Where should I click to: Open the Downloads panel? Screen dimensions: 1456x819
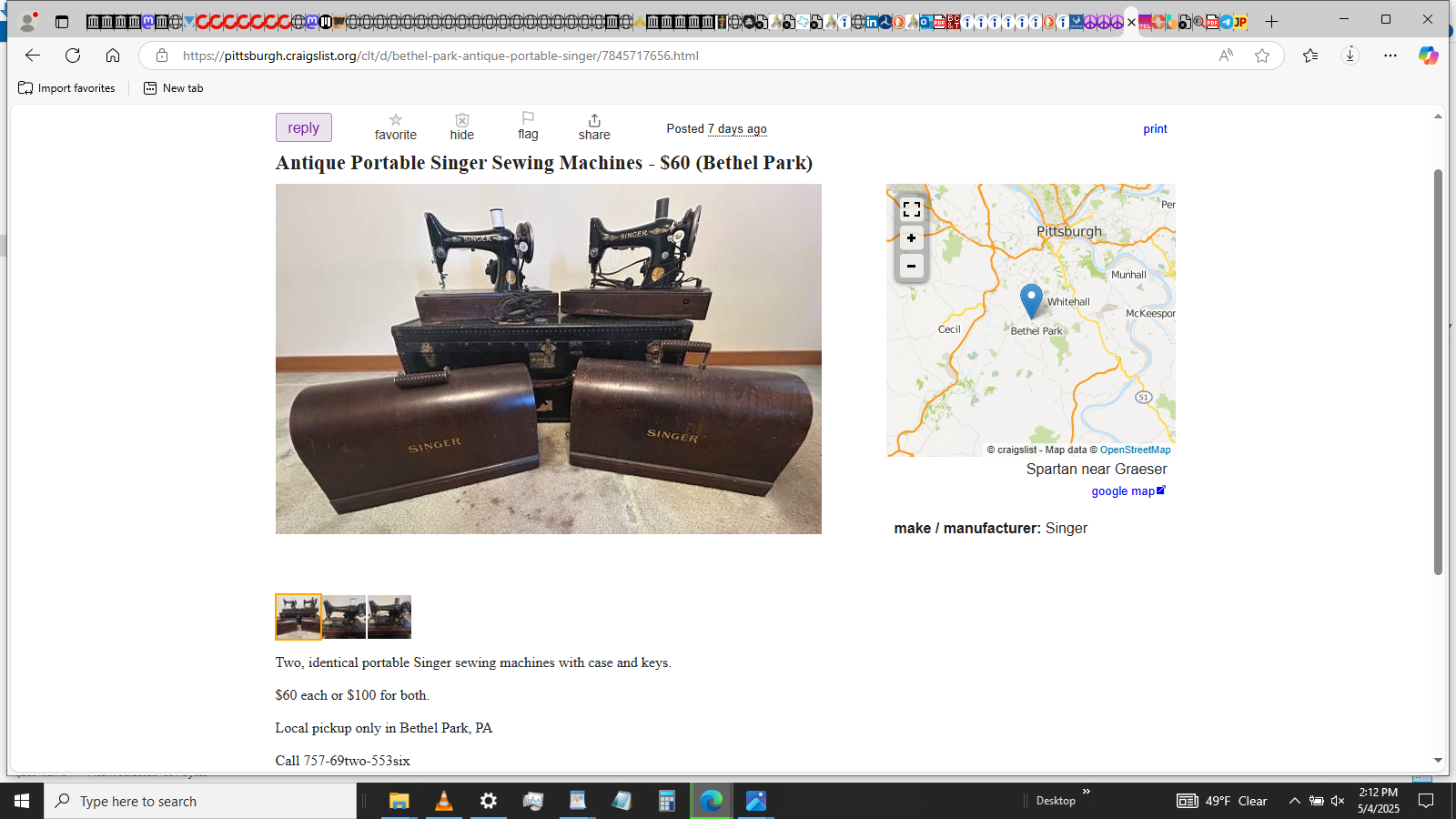click(1350, 56)
